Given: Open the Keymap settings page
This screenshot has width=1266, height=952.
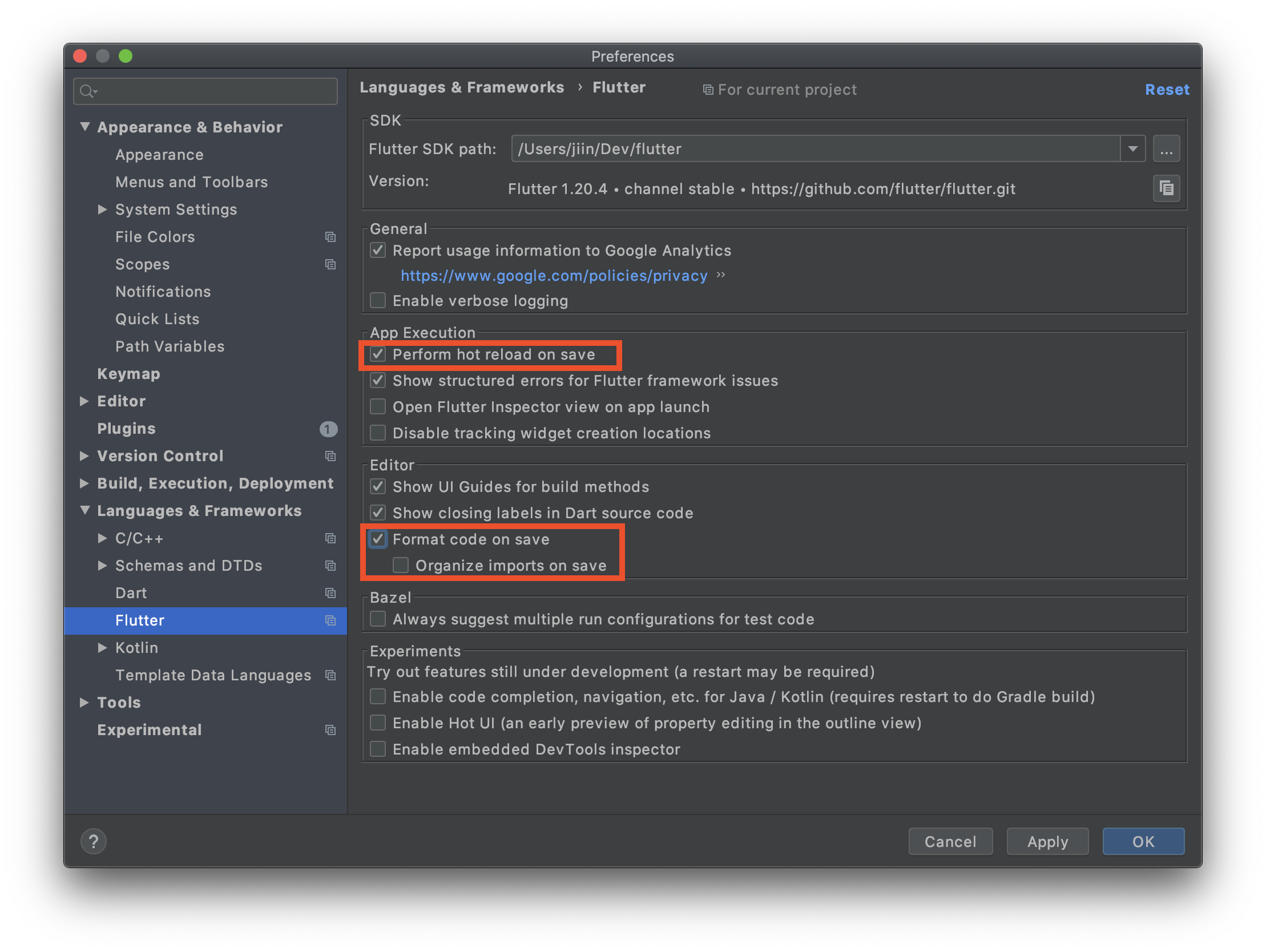Looking at the screenshot, I should pos(129,374).
